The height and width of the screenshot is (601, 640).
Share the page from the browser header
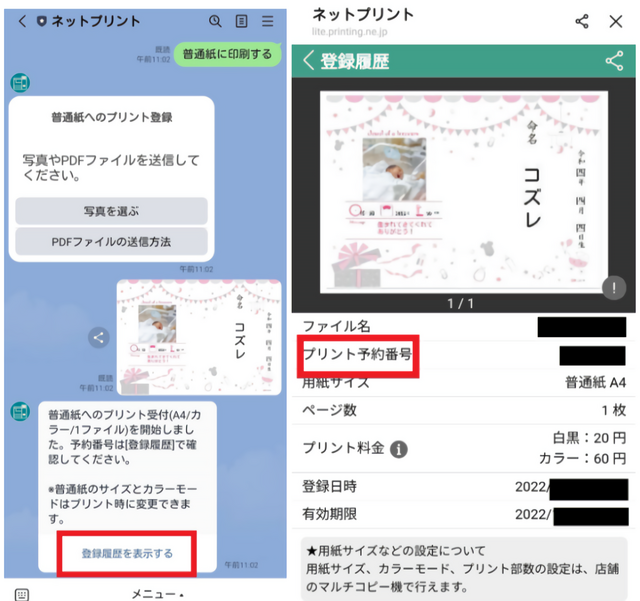(x=582, y=21)
